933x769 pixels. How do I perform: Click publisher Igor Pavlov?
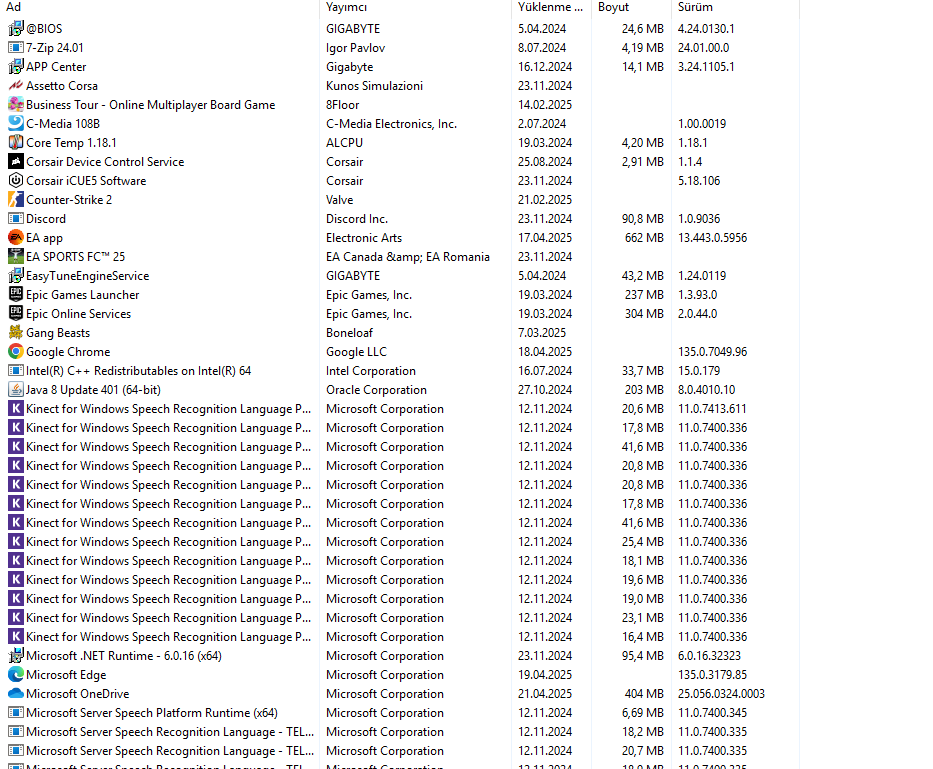point(355,48)
